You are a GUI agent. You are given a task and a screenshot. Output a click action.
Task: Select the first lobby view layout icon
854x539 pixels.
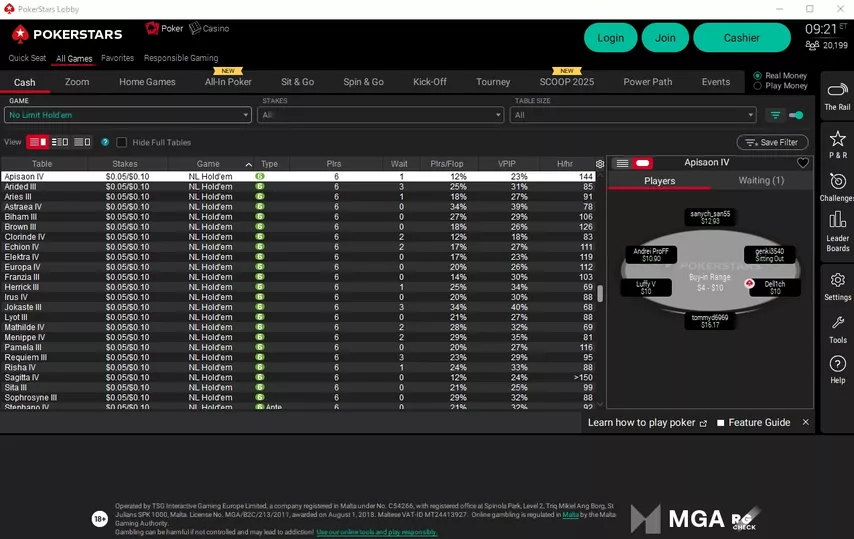pos(38,142)
